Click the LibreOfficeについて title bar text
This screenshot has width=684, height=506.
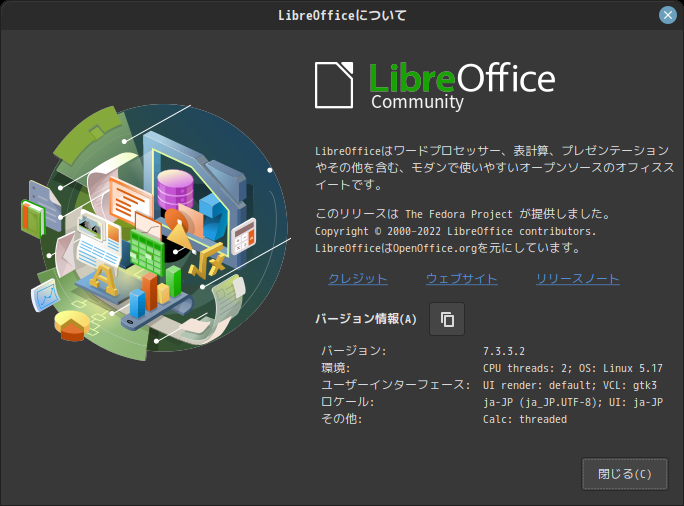click(x=342, y=15)
